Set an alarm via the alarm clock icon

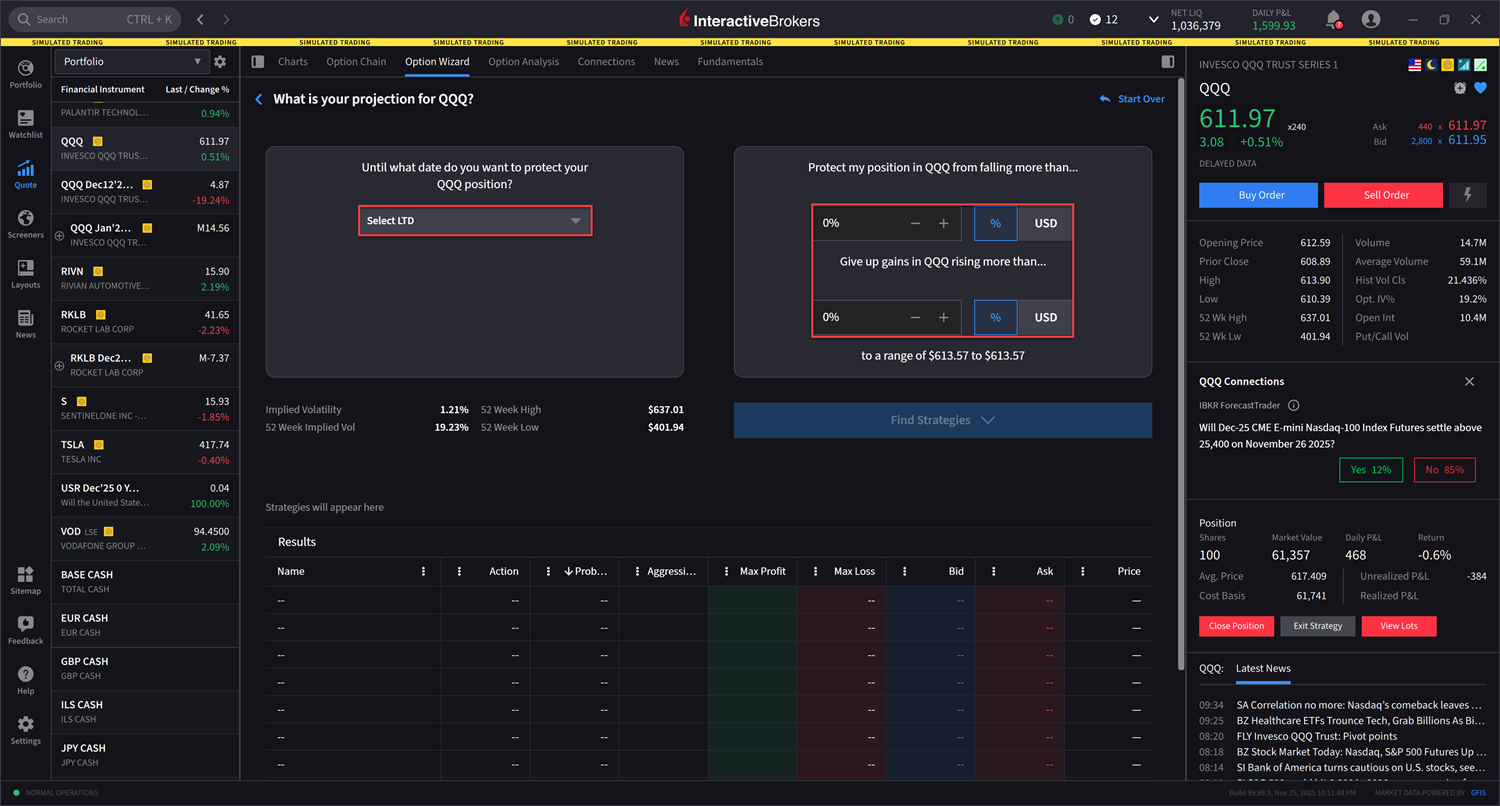(x=1460, y=88)
